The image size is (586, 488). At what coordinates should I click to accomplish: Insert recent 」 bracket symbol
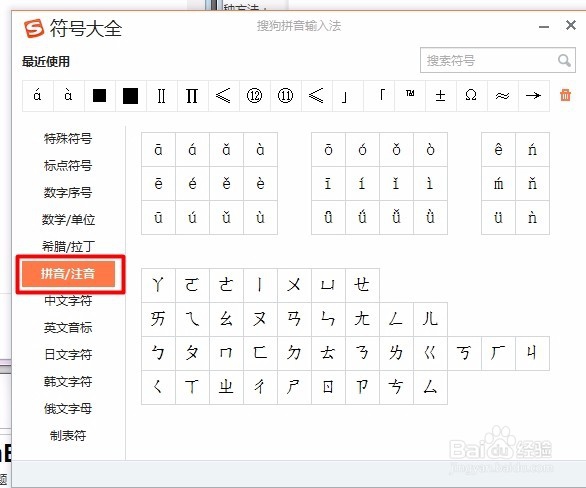pos(348,96)
